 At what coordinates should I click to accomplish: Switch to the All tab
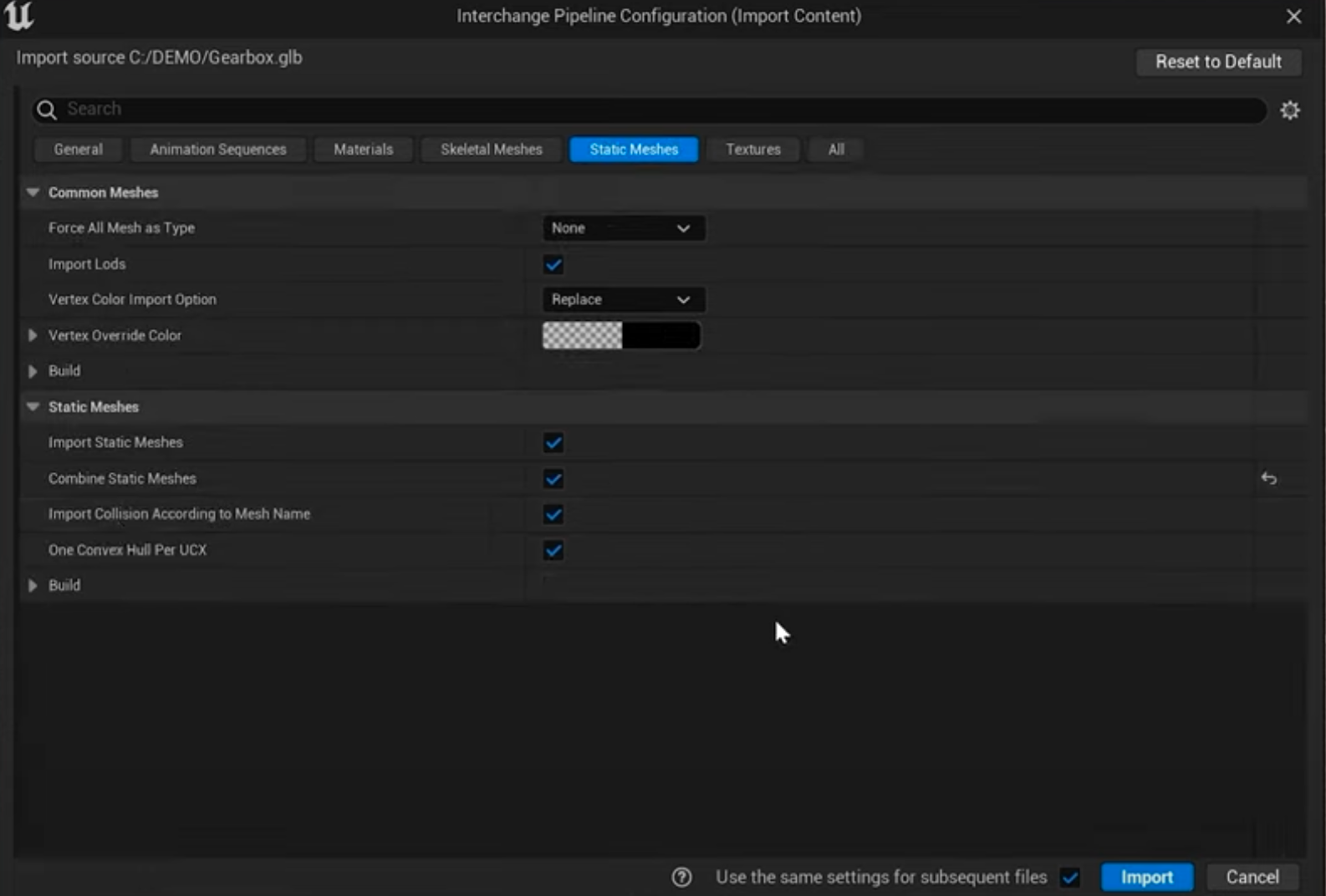[x=836, y=150]
